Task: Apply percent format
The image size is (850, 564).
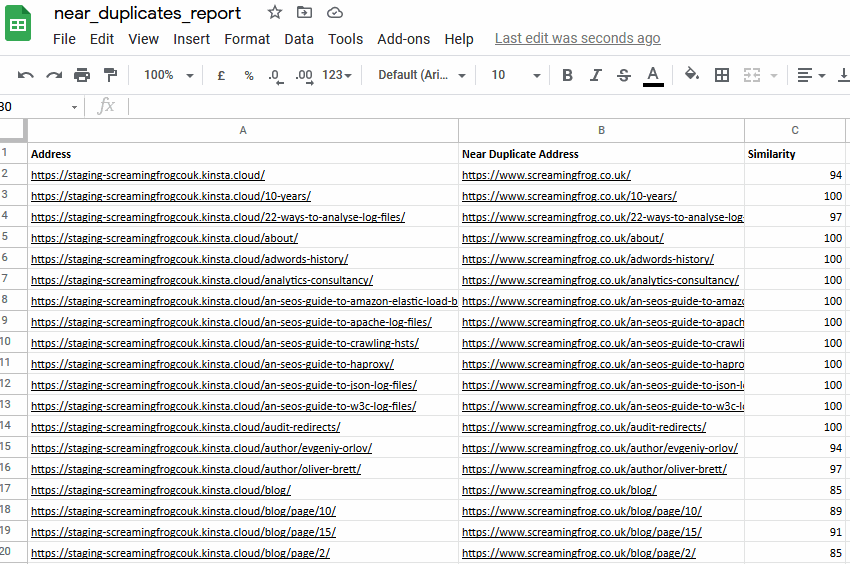Action: 249,75
